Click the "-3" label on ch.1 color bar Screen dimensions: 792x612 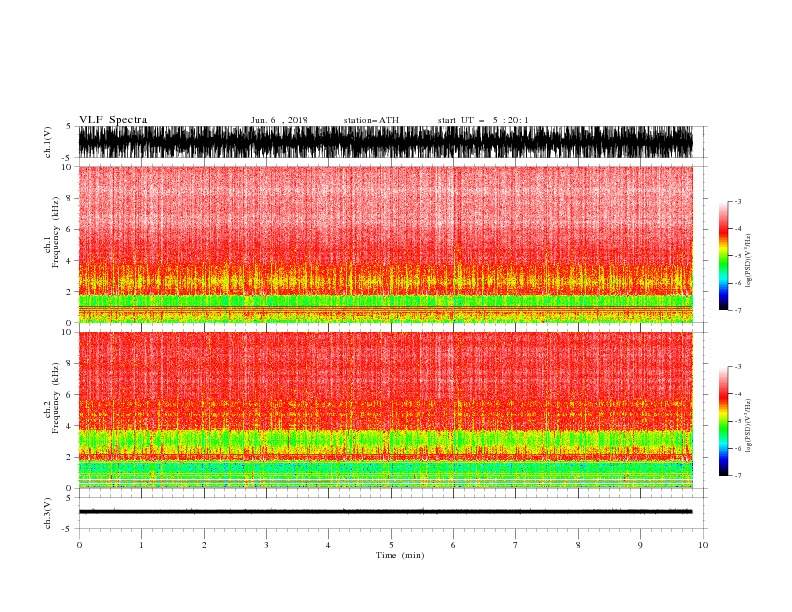click(x=738, y=201)
